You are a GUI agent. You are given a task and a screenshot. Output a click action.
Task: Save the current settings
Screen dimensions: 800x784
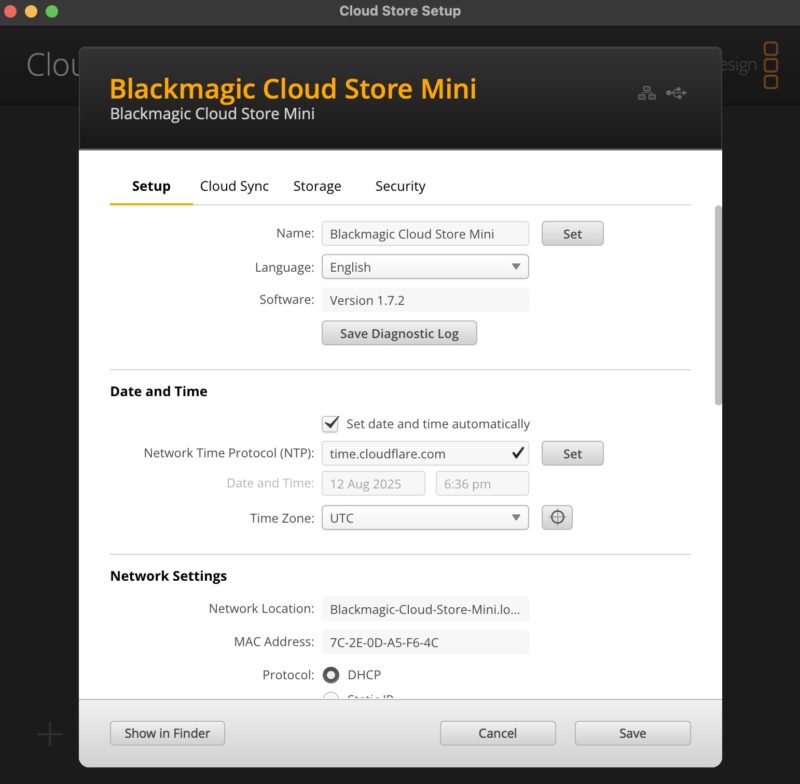[x=632, y=733]
